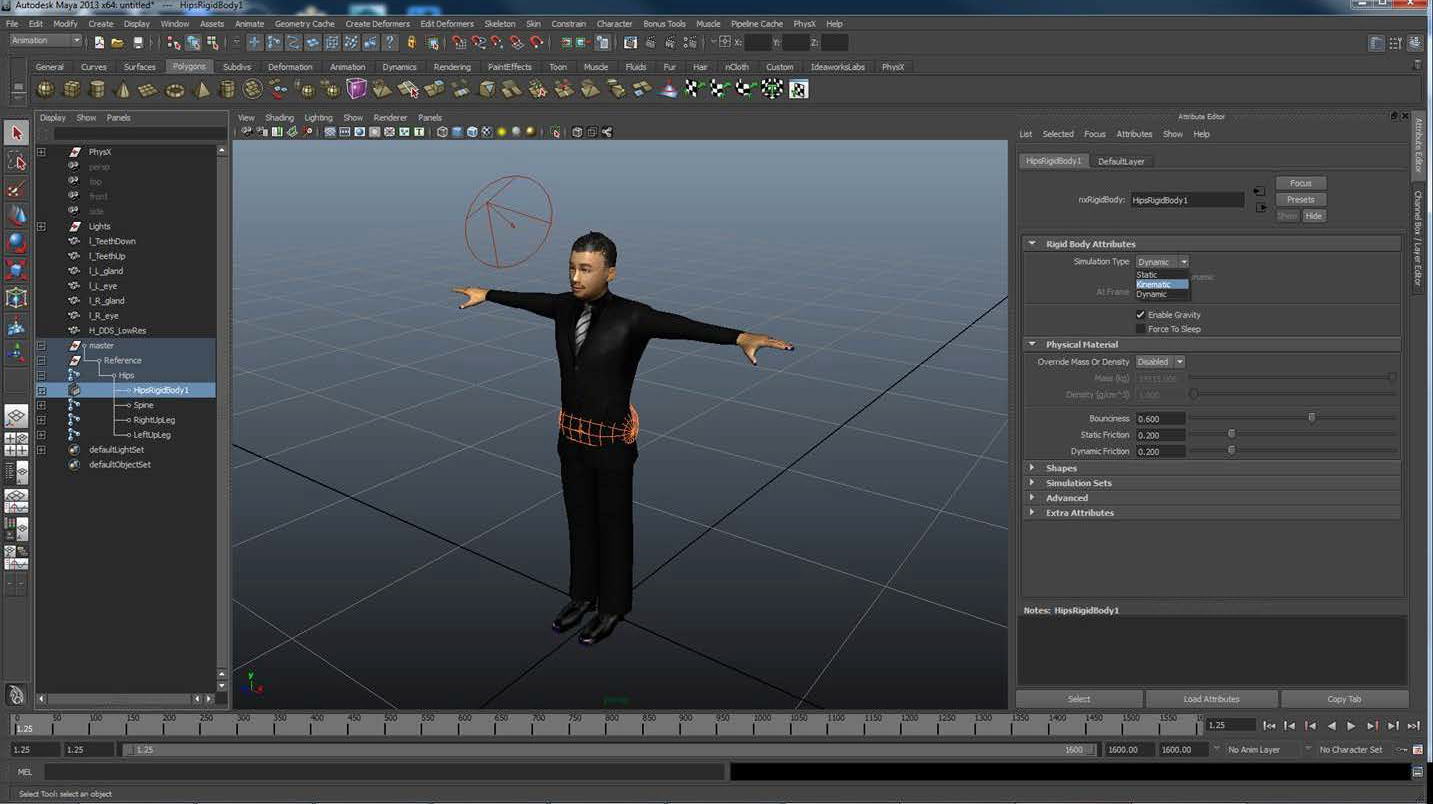
Task: Uncheck the Enable Gravity checkbox
Action: pyautogui.click(x=1141, y=315)
